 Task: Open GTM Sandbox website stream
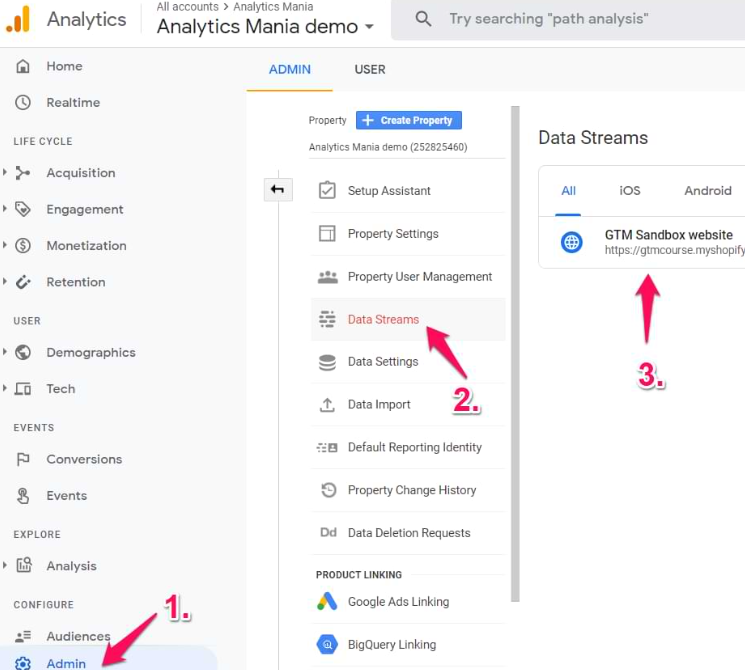coord(643,242)
